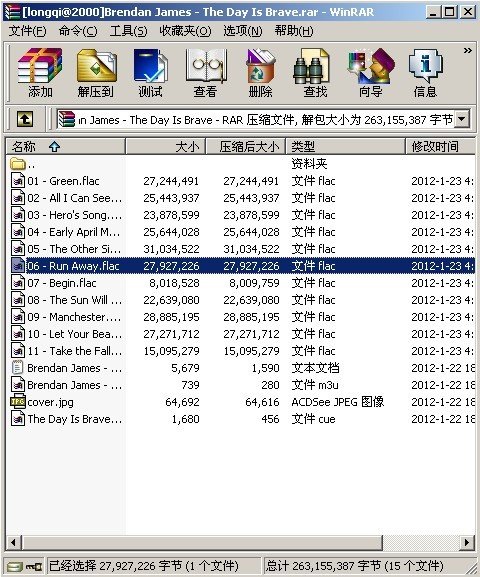The height and width of the screenshot is (577, 480).
Task: Open the 帮助(H) menu
Action: [294, 31]
